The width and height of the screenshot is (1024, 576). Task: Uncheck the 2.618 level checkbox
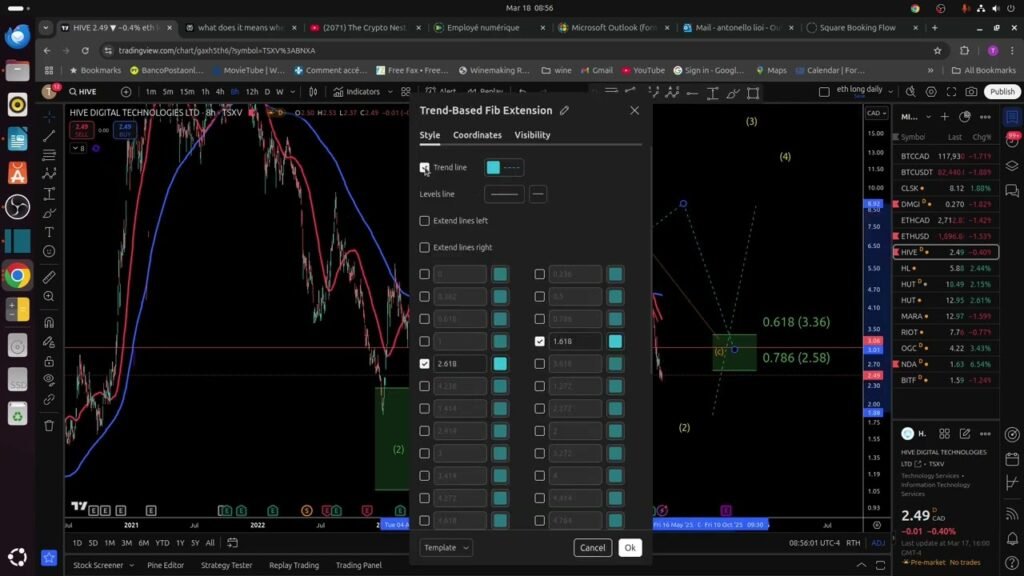click(x=425, y=364)
